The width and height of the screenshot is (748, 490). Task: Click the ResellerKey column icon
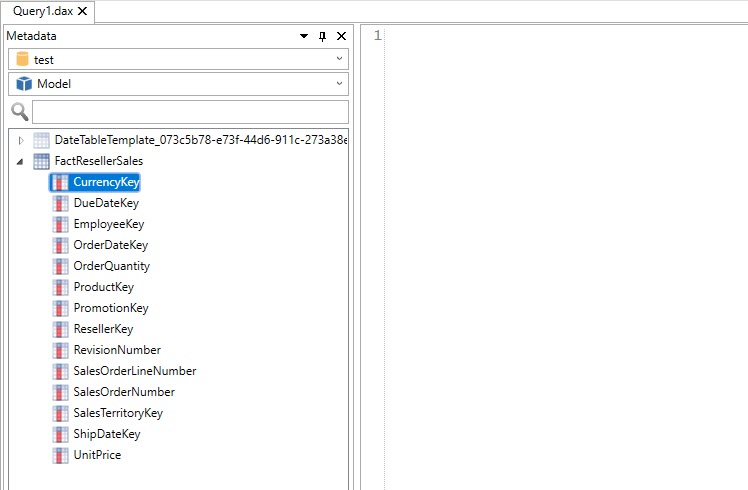tap(60, 329)
